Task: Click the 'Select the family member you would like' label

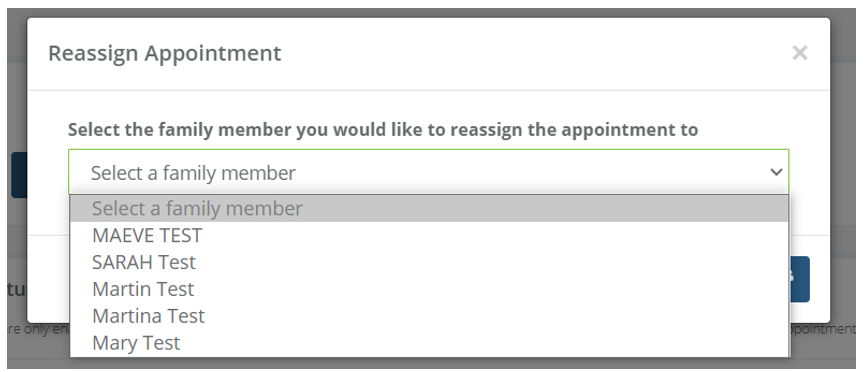Action: pyautogui.click(x=383, y=130)
